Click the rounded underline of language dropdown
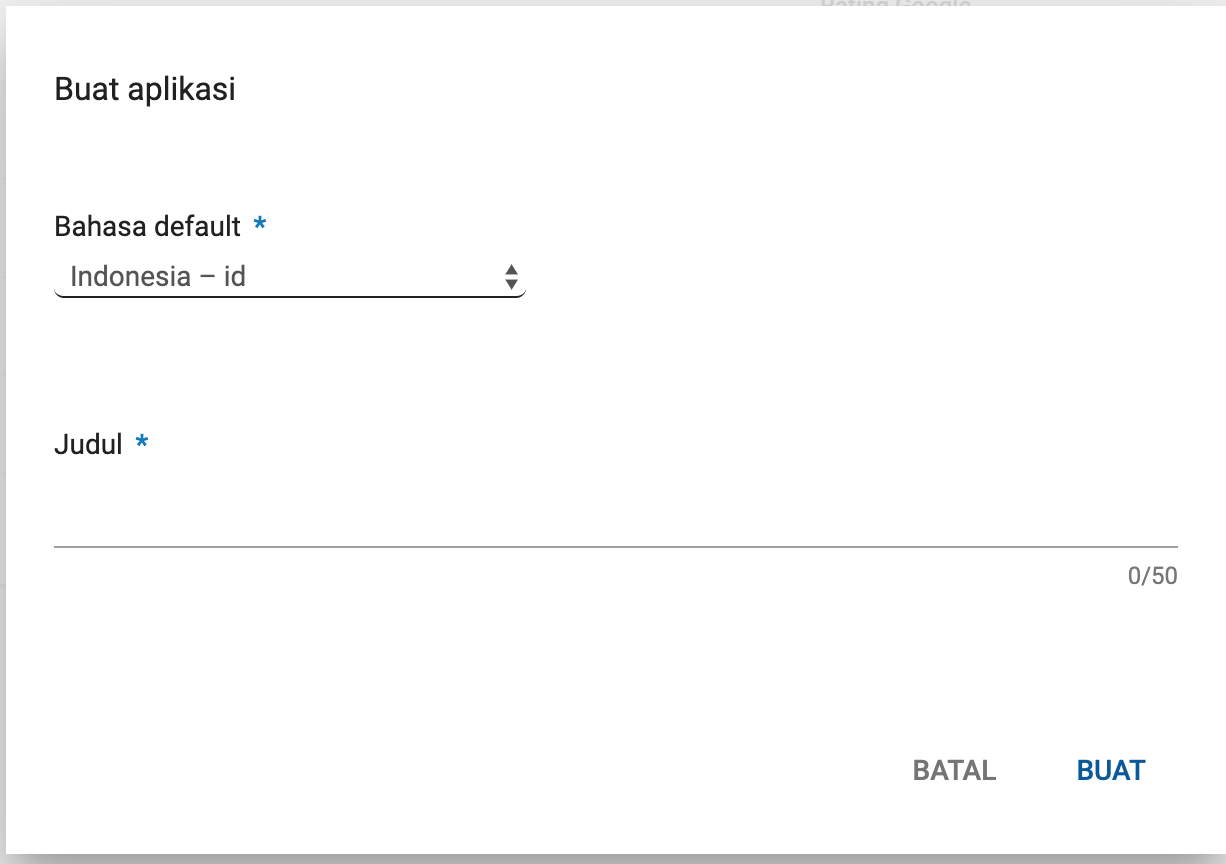This screenshot has height=864, width=1226. [x=289, y=296]
